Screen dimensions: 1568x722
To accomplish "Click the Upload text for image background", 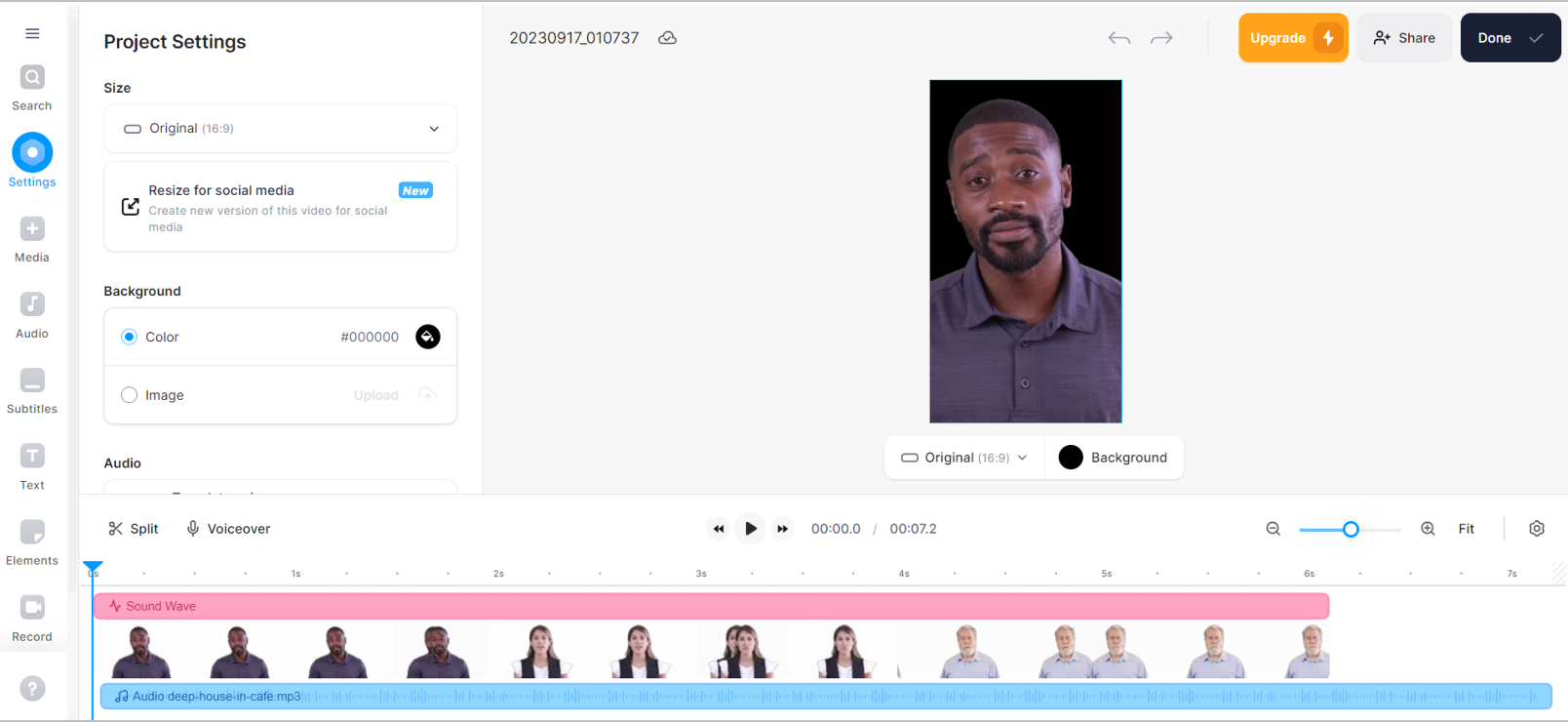I will point(375,395).
